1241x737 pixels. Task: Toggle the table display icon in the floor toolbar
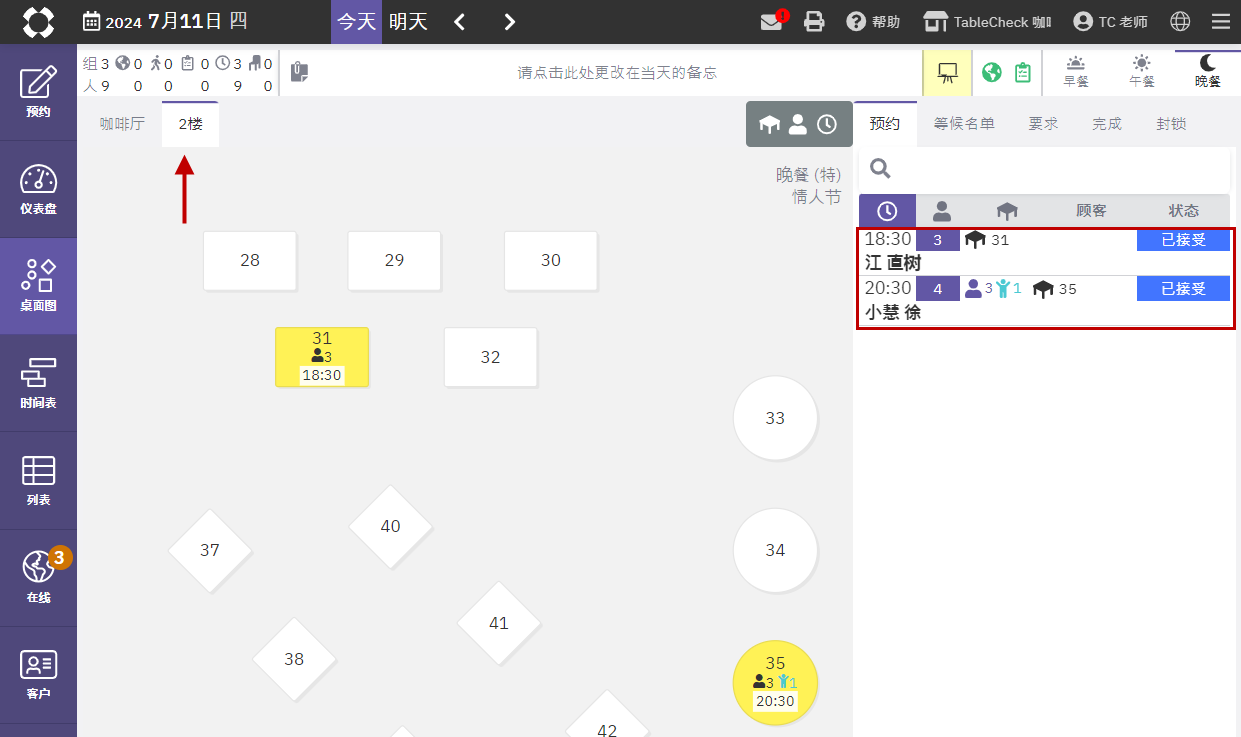pos(769,124)
